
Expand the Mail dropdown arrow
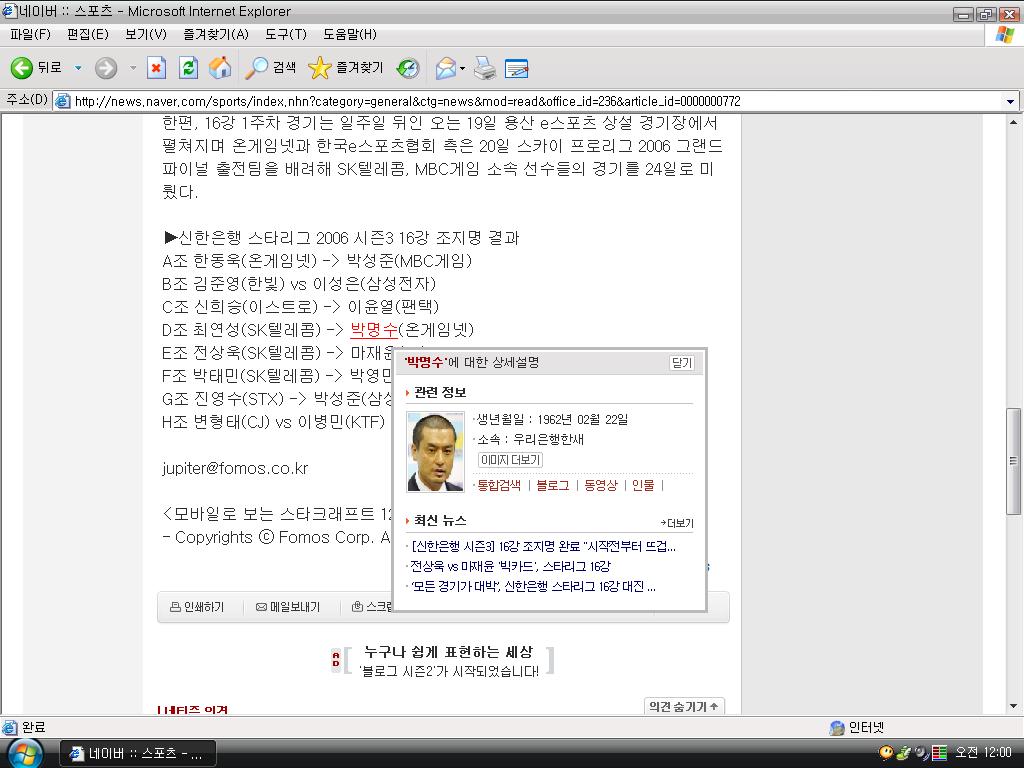462,68
